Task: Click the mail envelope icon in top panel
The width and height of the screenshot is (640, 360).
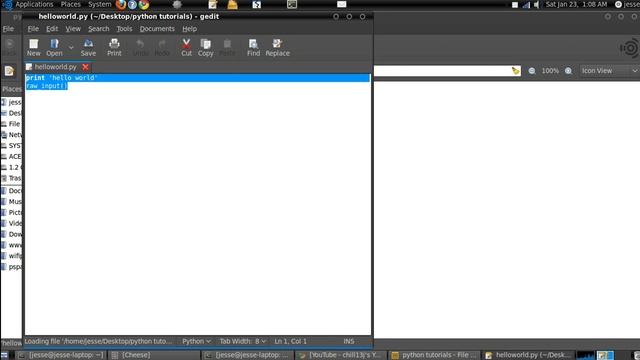Action: pyautogui.click(x=342, y=4)
